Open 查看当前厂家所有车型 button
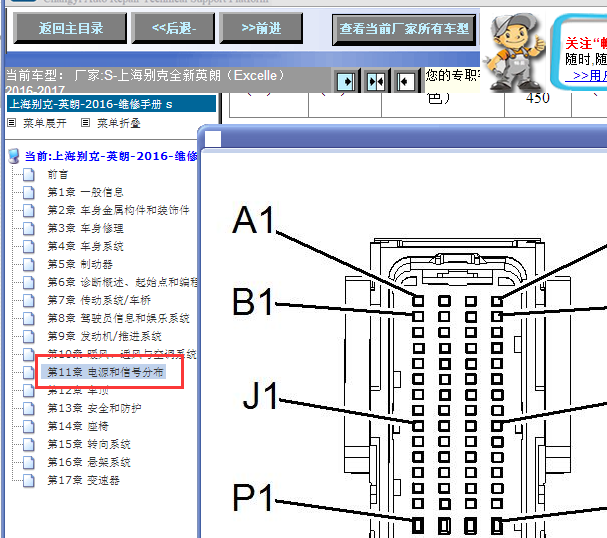 (x=404, y=29)
